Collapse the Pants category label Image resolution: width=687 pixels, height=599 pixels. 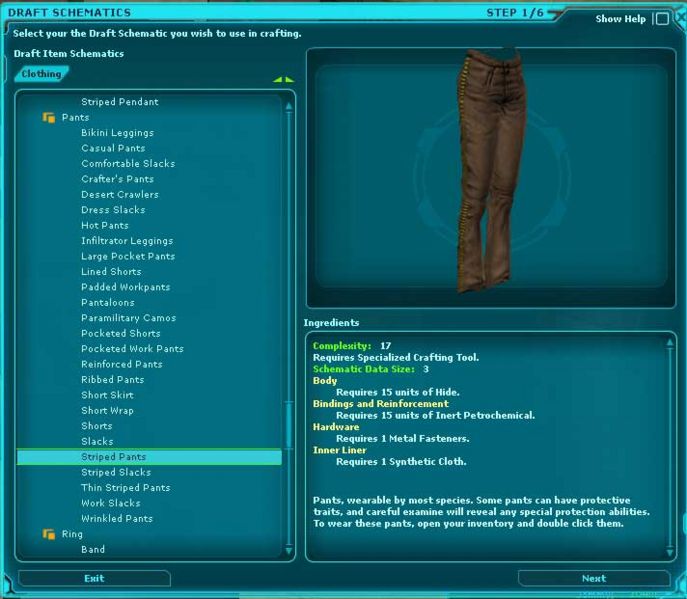pos(75,118)
